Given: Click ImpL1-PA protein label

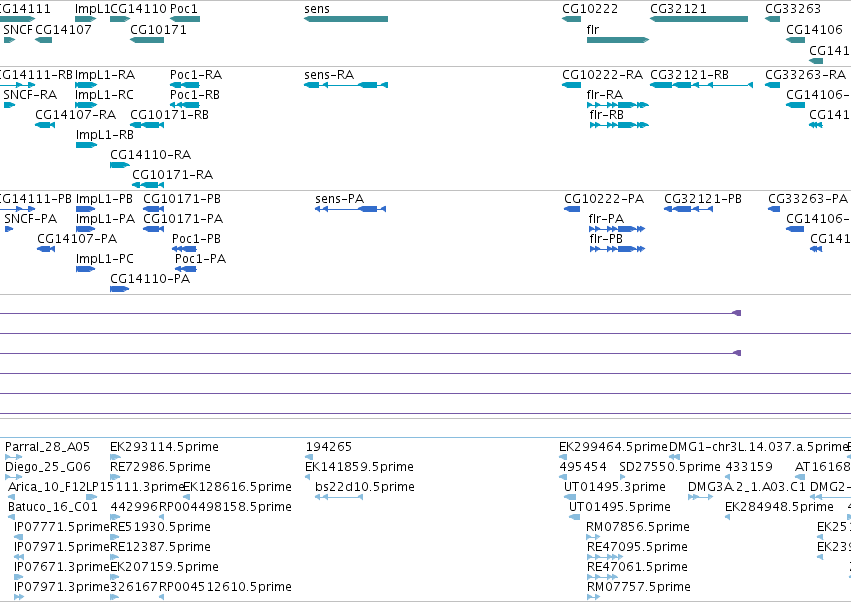Looking at the screenshot, I should click(105, 219).
